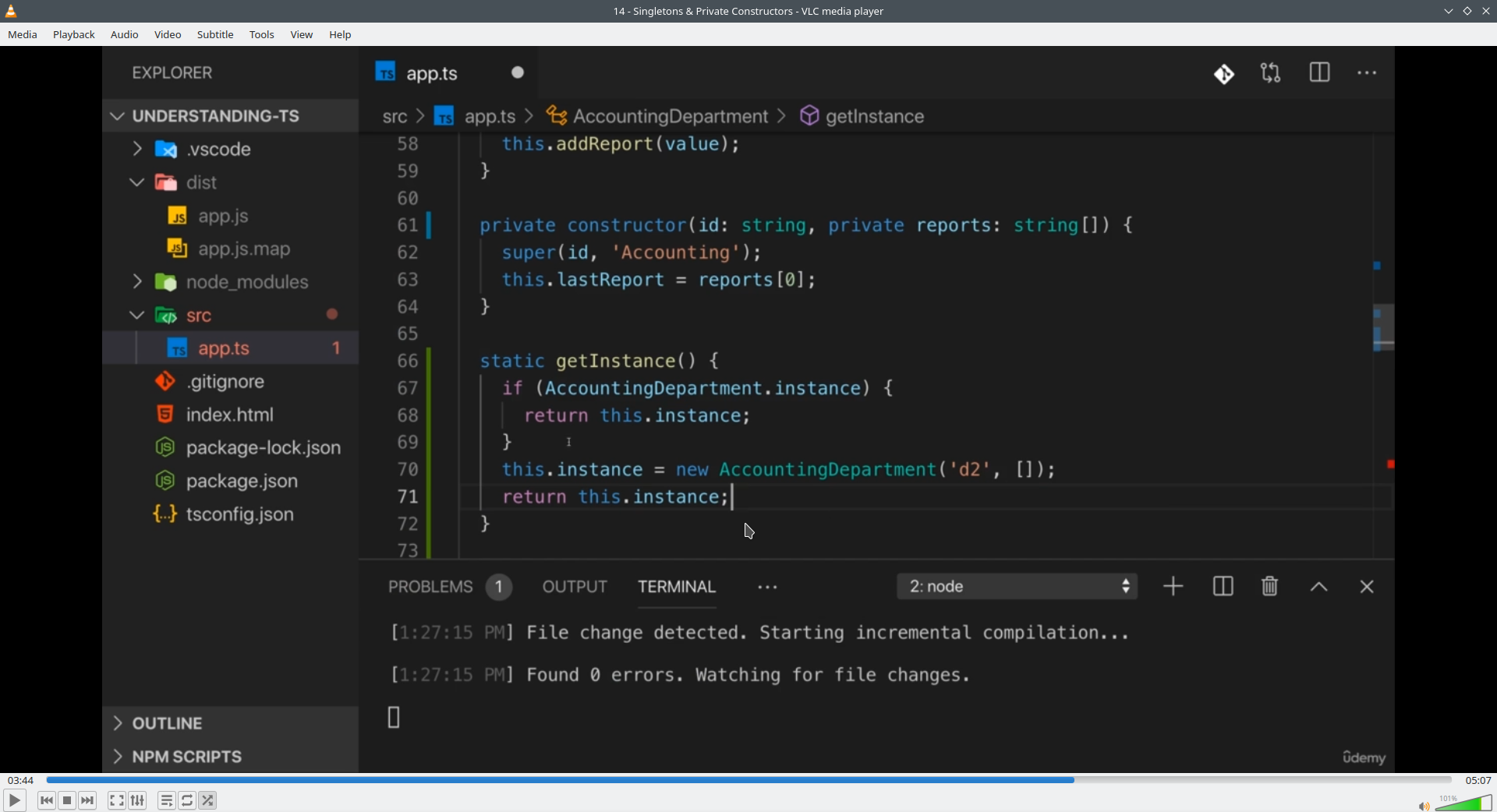
Task: Click the open changes icon in the editor toolbar
Action: click(1271, 73)
